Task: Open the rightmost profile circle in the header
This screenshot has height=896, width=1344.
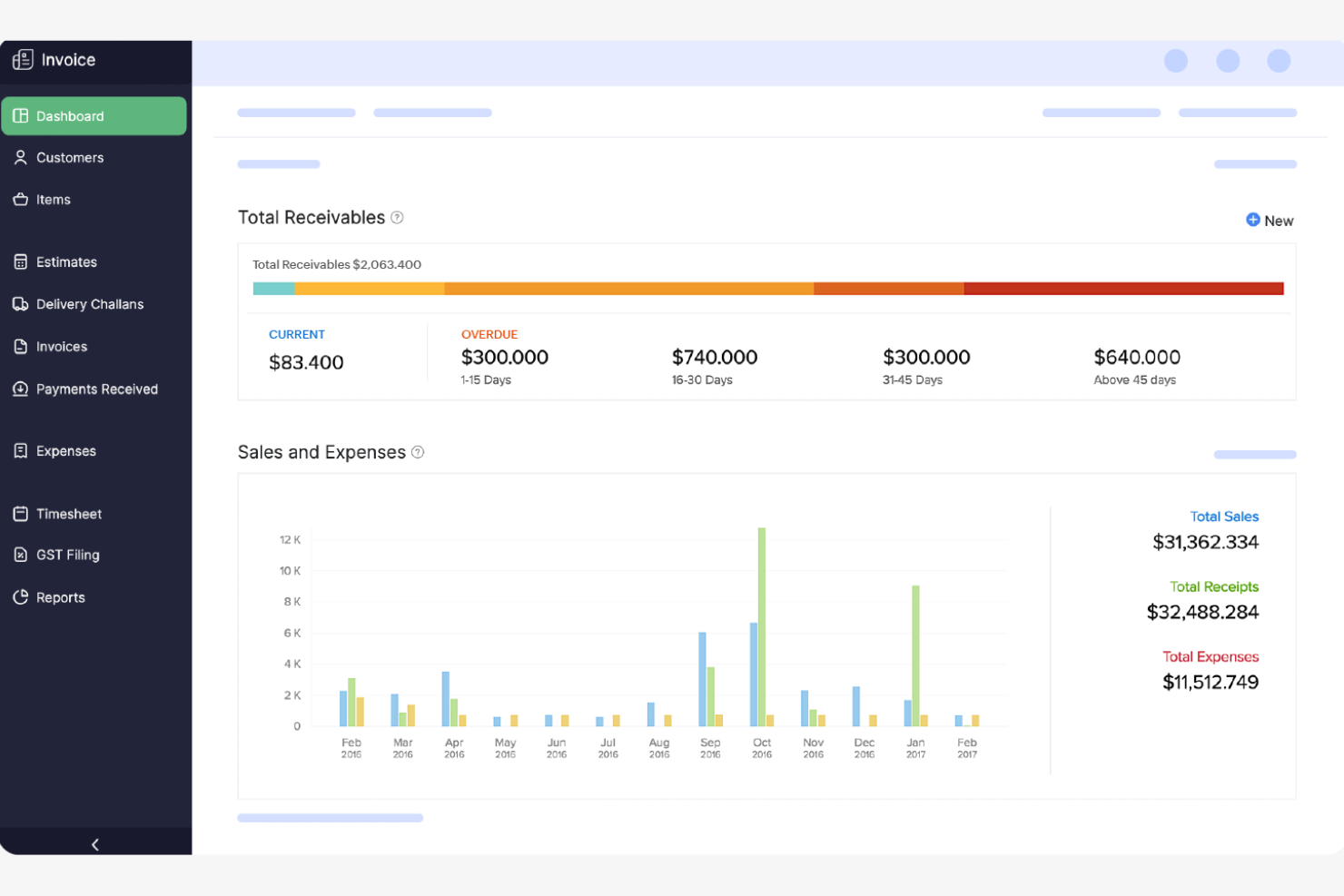Action: click(x=1279, y=60)
